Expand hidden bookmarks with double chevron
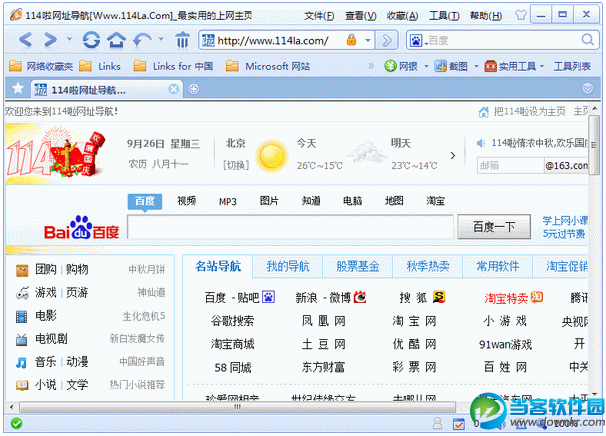Viewport: 606px width, 436px height. pos(371,66)
